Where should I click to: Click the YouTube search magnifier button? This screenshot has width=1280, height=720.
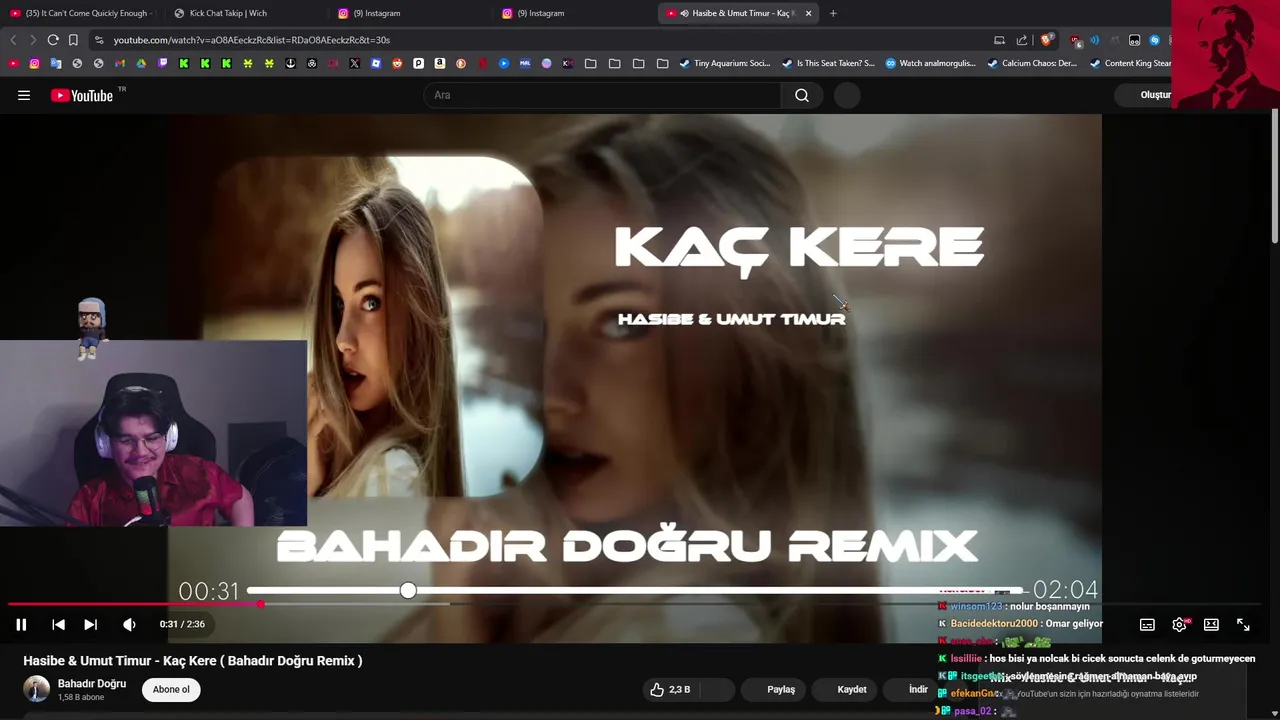(x=802, y=95)
